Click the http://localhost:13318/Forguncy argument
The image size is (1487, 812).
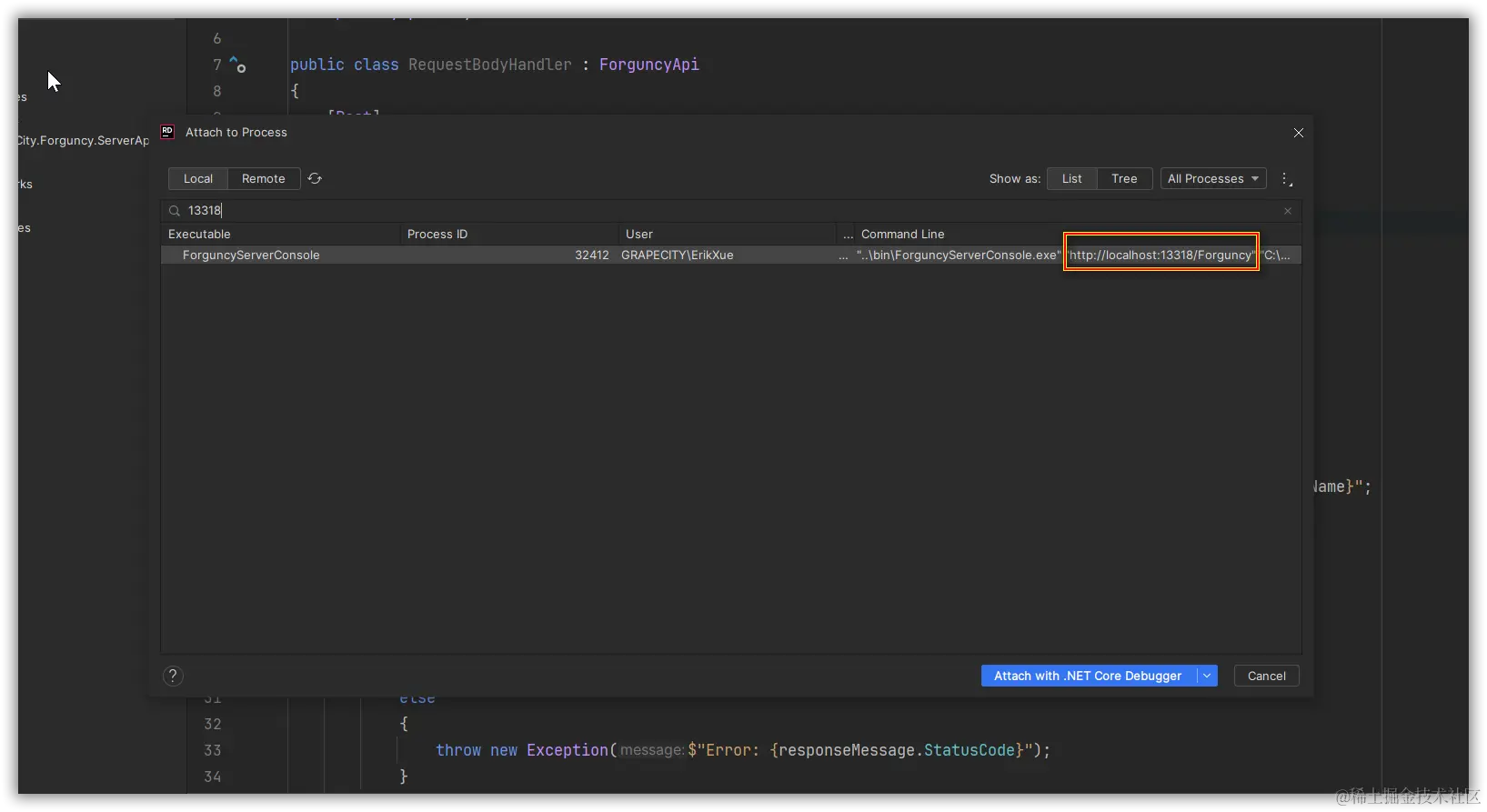click(1161, 256)
